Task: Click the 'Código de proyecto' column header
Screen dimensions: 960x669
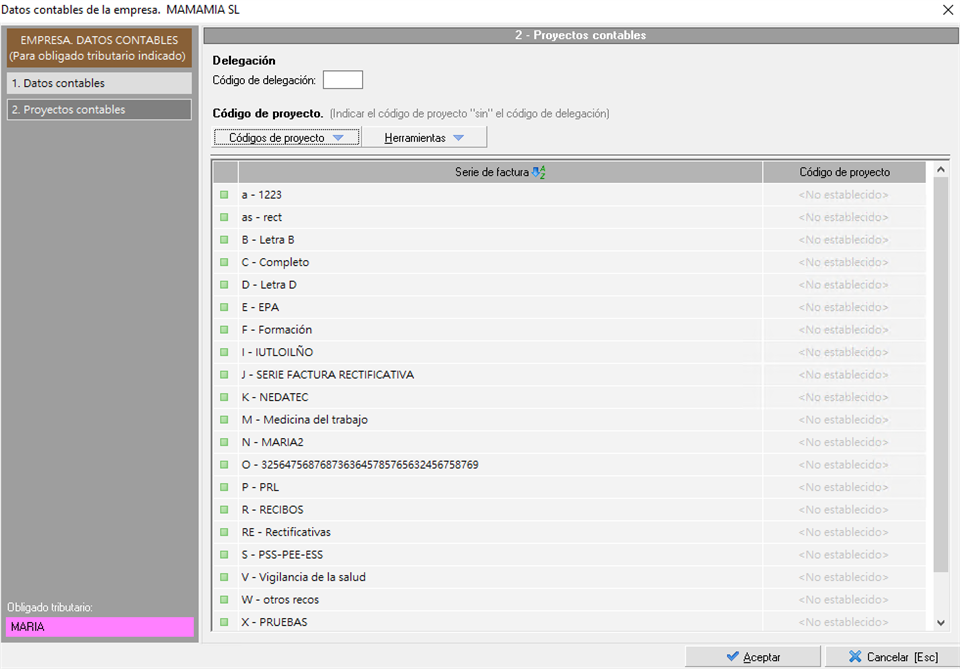Action: click(x=844, y=172)
